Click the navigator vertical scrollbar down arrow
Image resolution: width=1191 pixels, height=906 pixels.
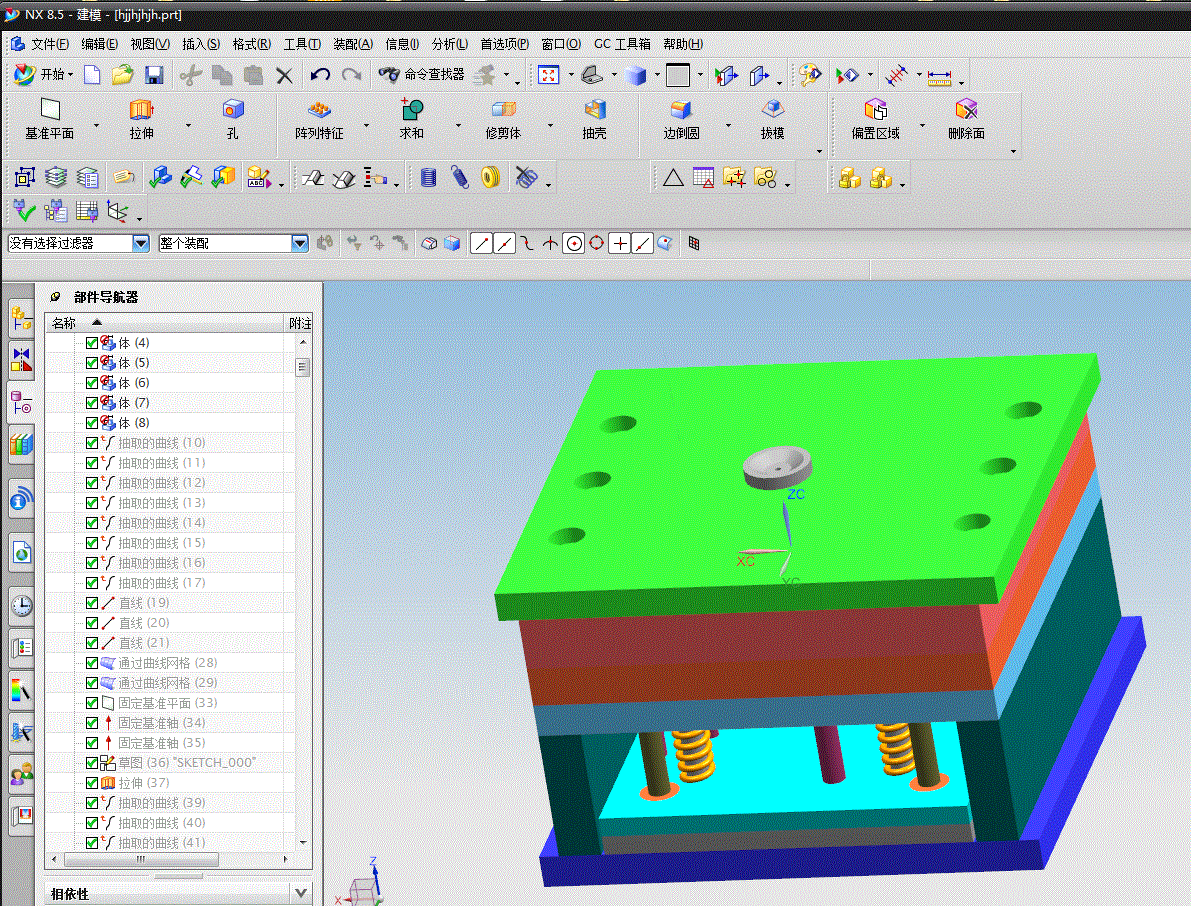tap(303, 842)
